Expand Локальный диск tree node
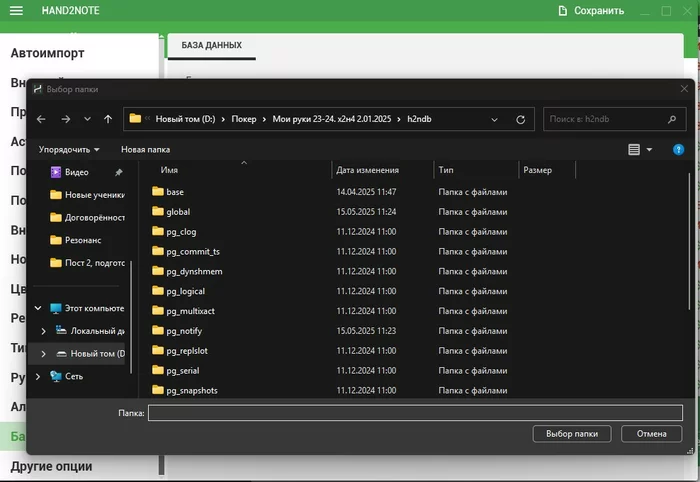 pos(43,331)
